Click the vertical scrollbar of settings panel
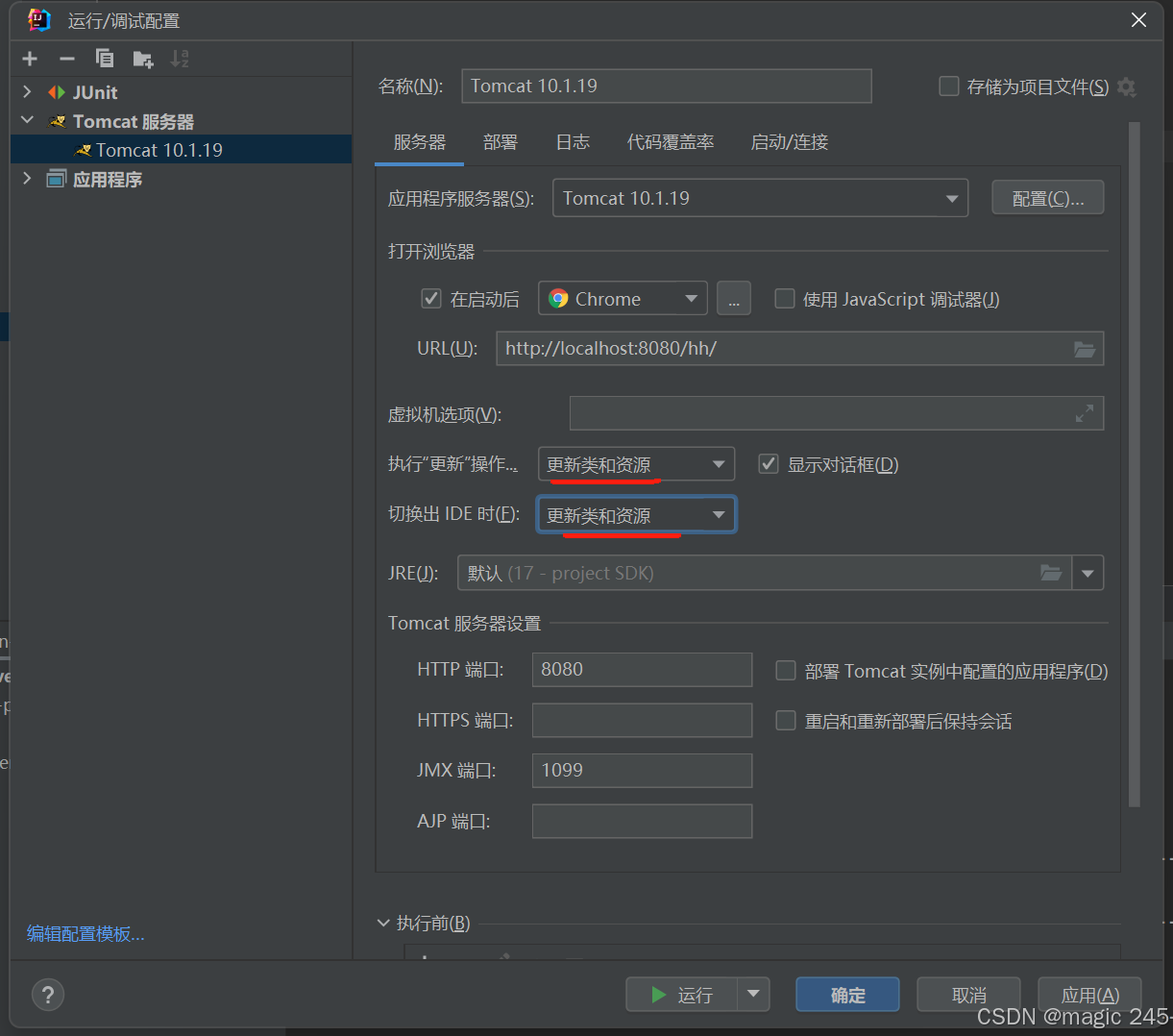 point(1134,464)
